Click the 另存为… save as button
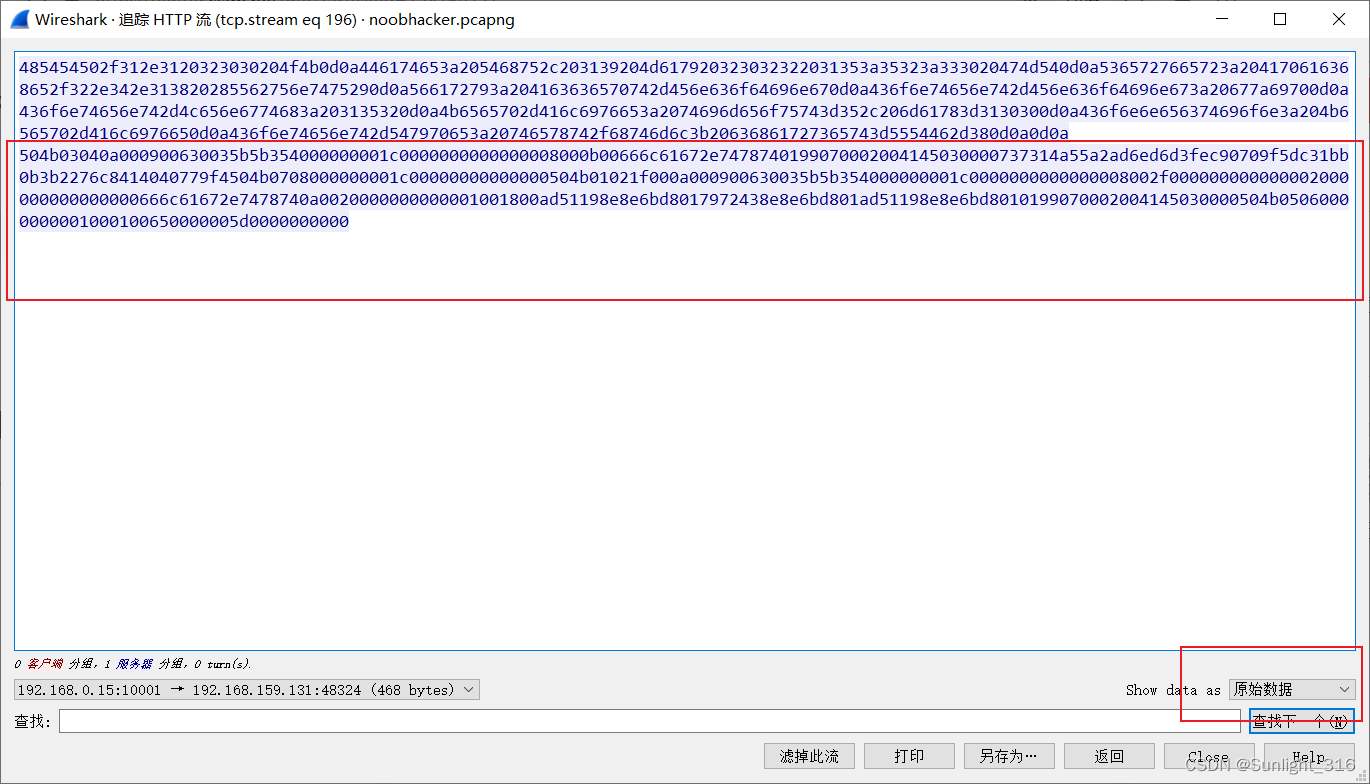The image size is (1370, 784). click(1009, 756)
